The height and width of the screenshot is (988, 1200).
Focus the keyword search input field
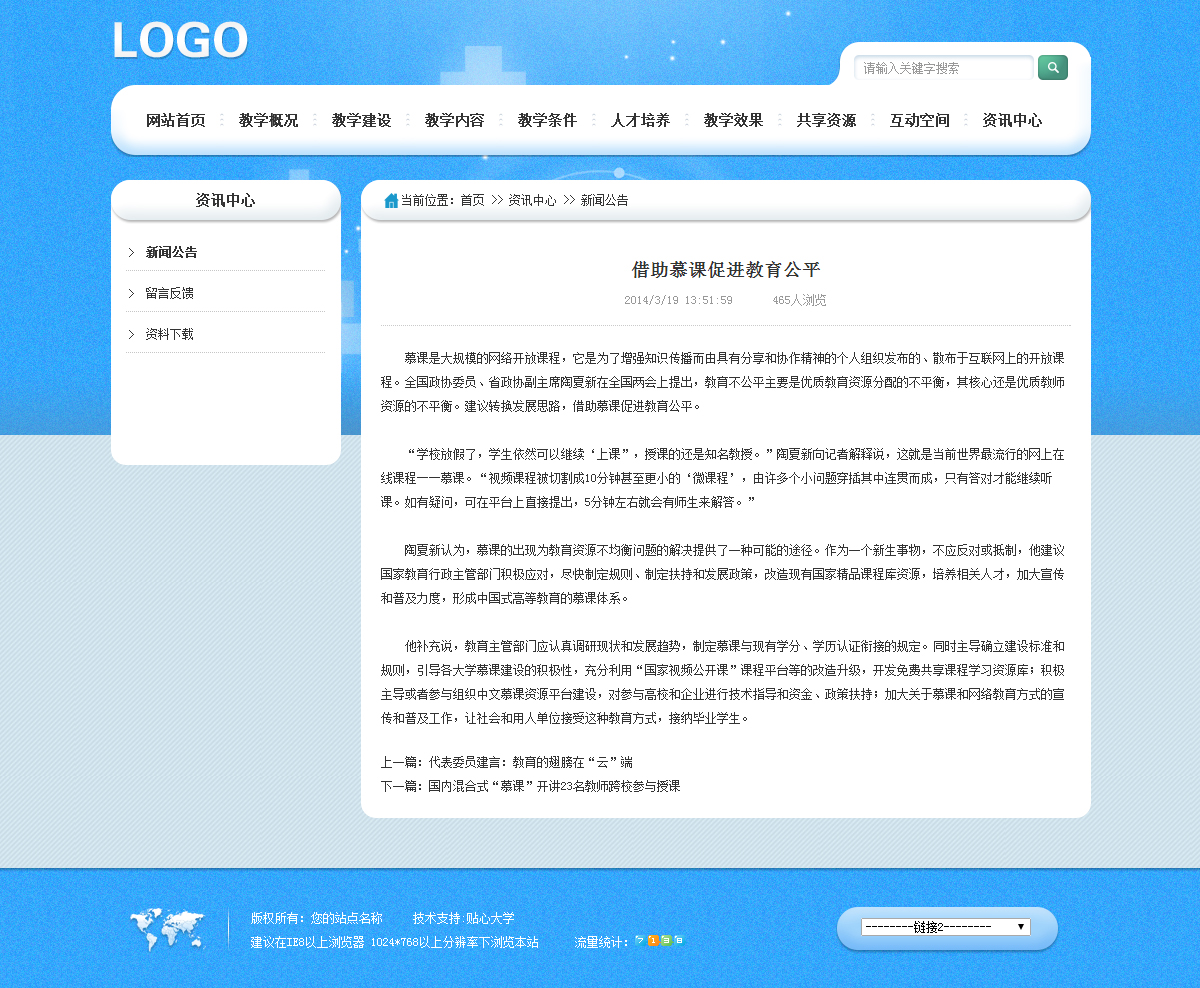point(943,68)
